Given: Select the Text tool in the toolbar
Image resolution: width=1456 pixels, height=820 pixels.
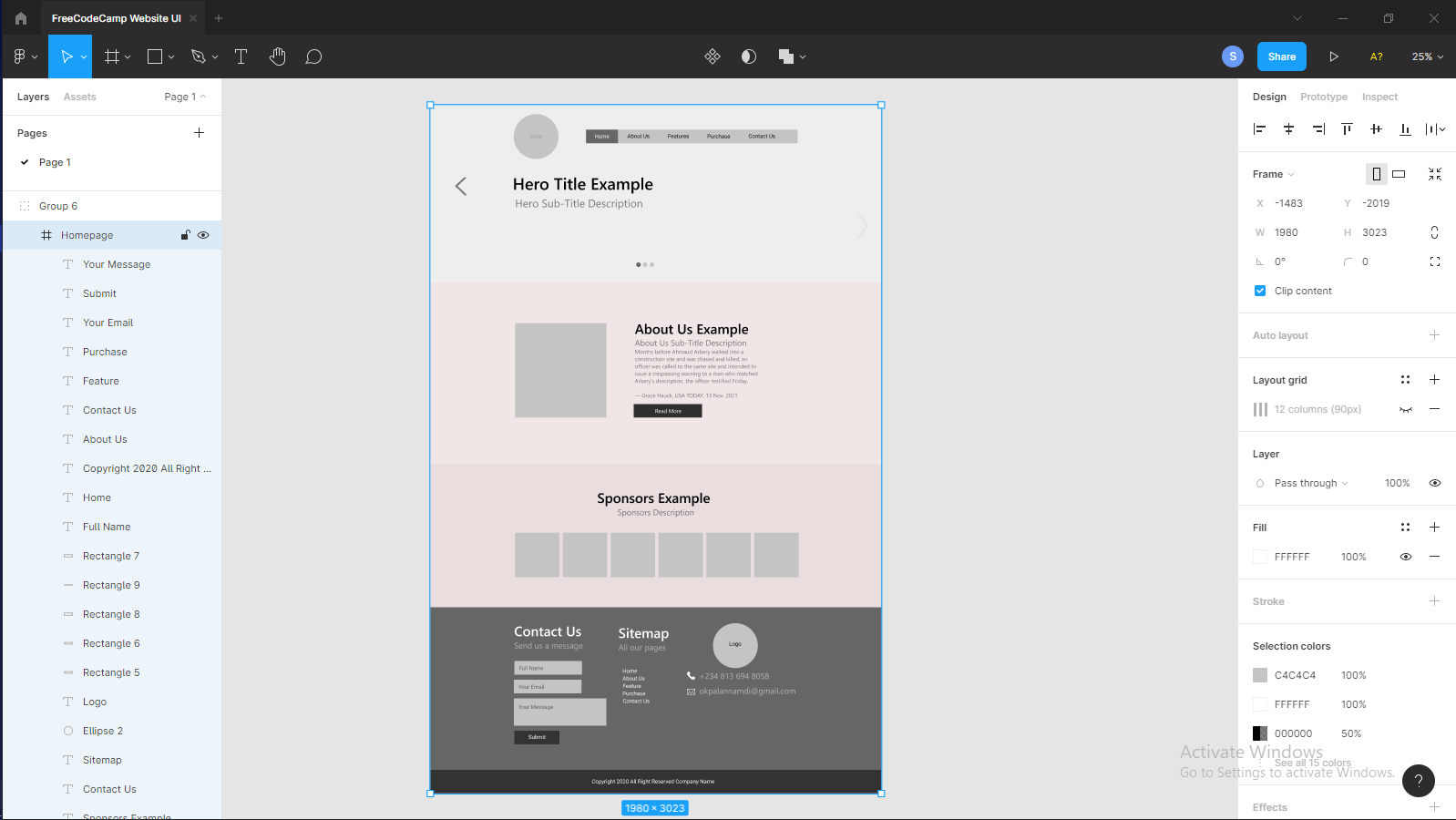Looking at the screenshot, I should click(x=241, y=56).
